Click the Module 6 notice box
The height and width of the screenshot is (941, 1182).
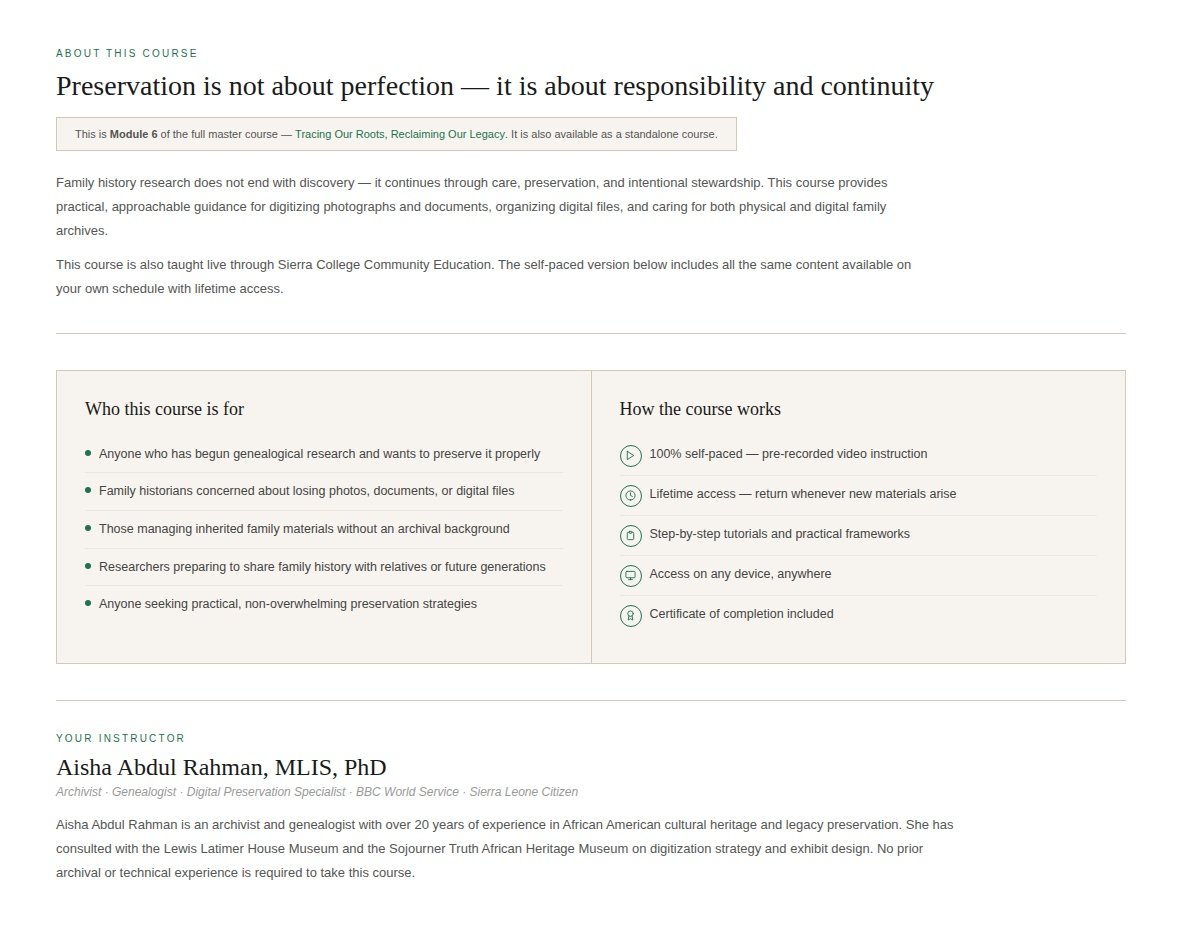coord(396,134)
